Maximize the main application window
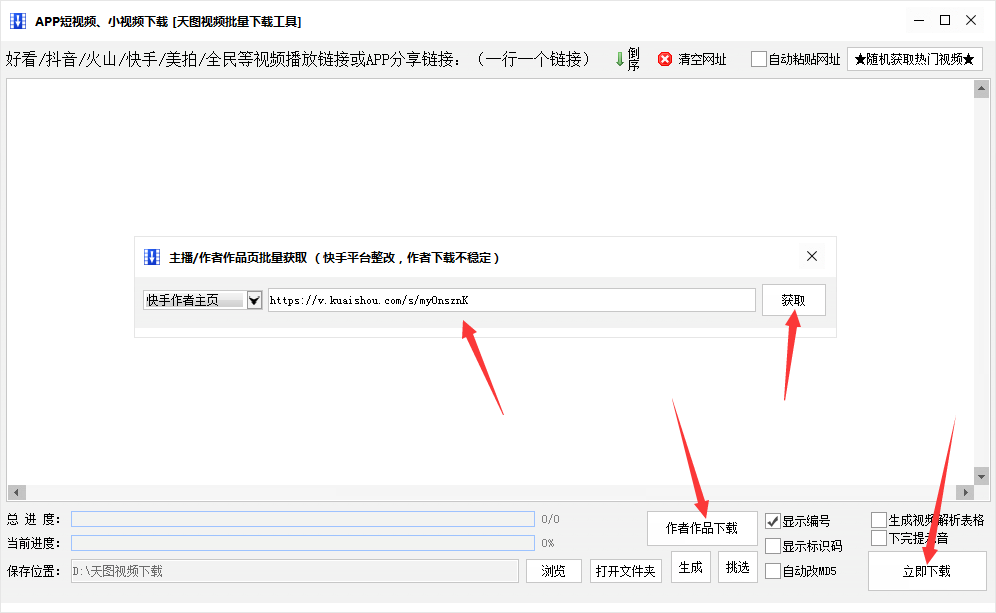Image resolution: width=996 pixels, height=613 pixels. 945,20
